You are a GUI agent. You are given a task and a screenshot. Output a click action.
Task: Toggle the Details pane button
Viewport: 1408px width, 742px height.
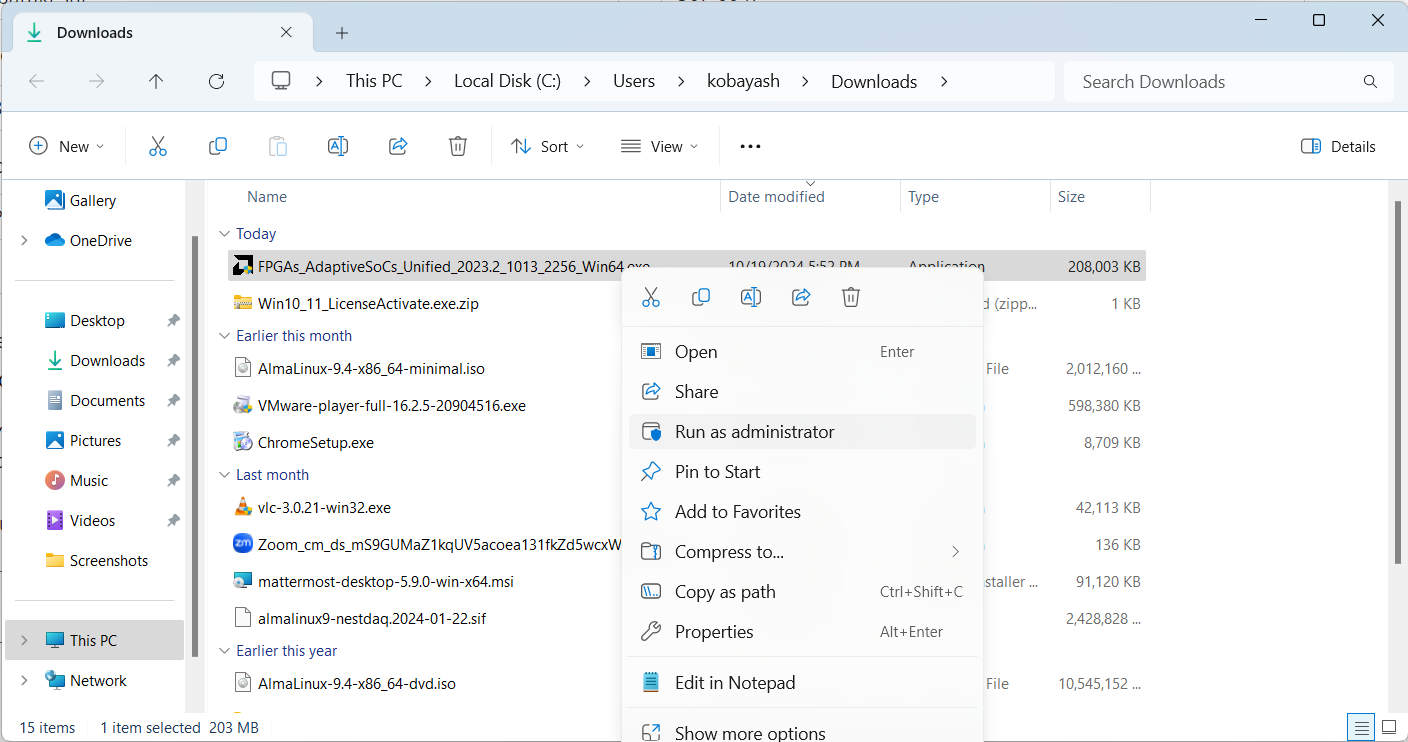coord(1338,146)
